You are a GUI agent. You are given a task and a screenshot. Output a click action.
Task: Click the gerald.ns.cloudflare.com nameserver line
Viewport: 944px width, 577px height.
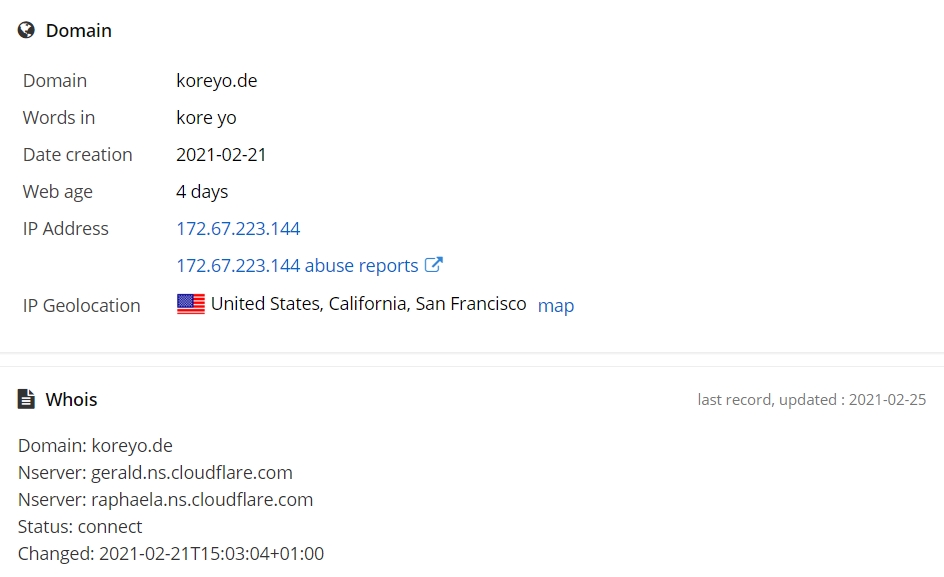point(155,472)
